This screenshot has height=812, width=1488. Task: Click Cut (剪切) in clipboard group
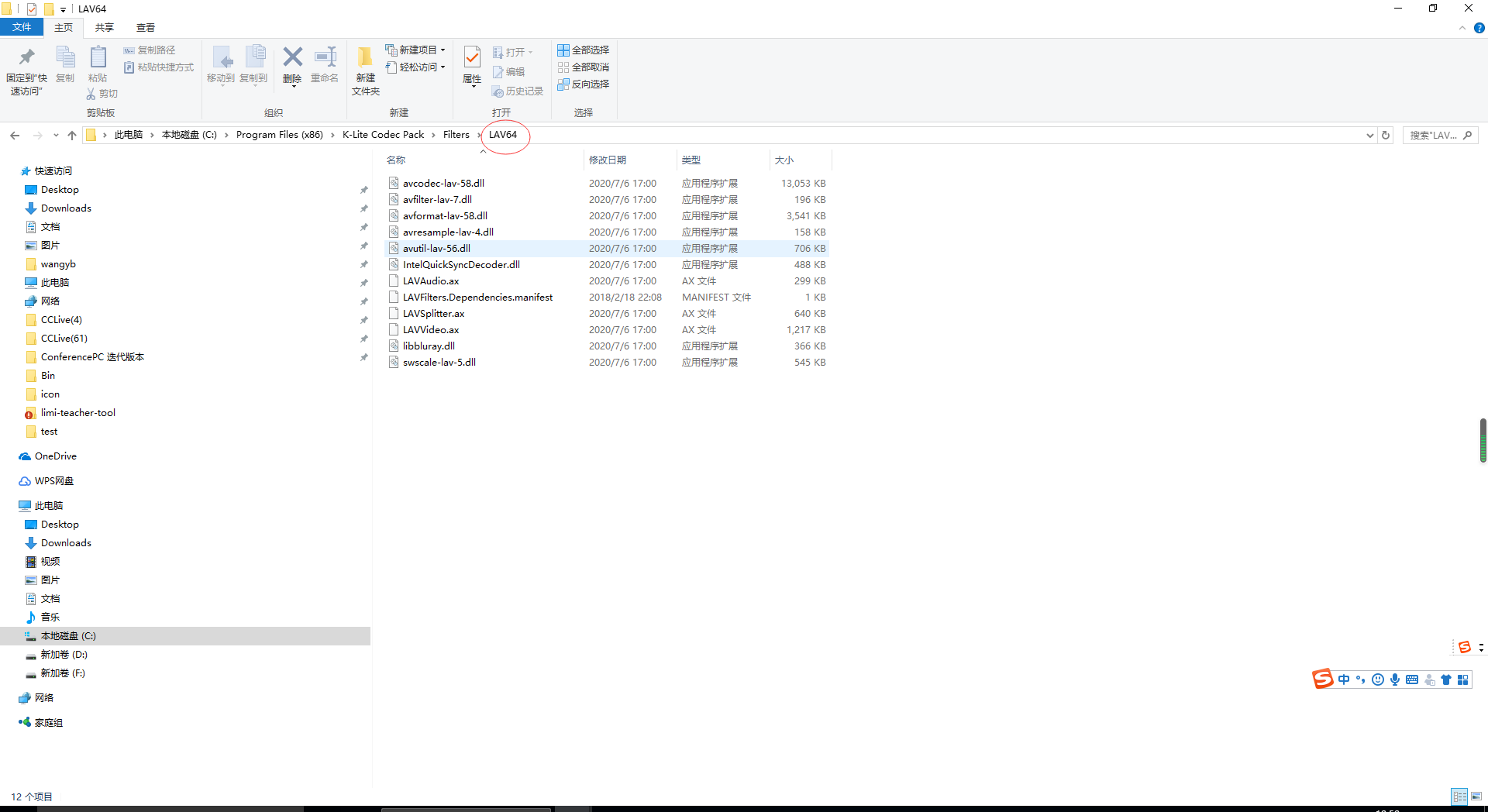pyautogui.click(x=102, y=94)
